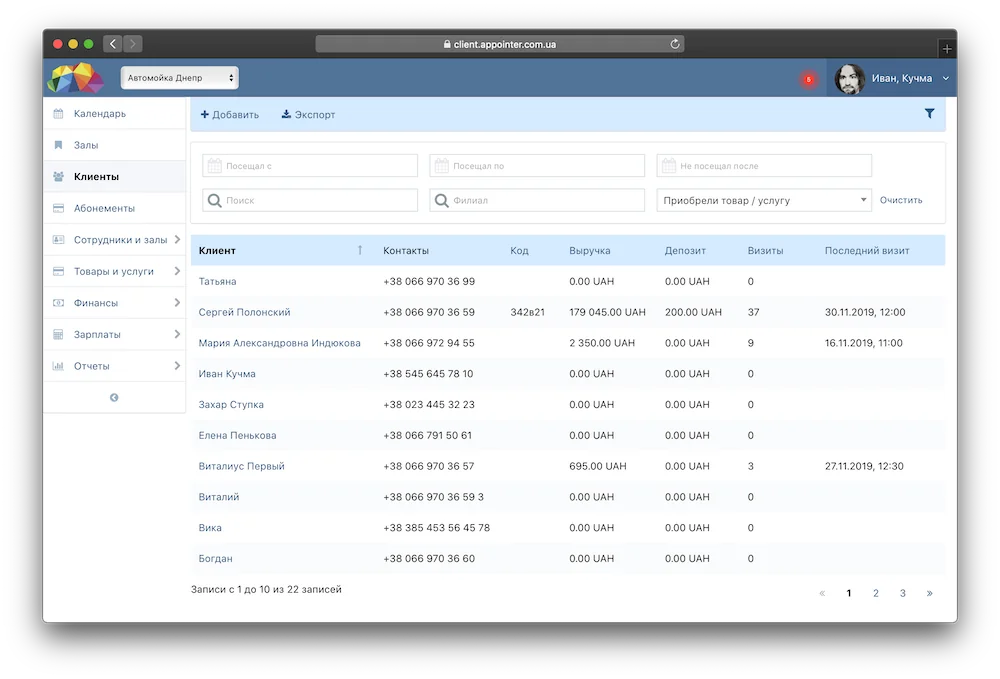1000x679 pixels.
Task: Expand the Зарплаты chevron
Action: click(x=177, y=334)
